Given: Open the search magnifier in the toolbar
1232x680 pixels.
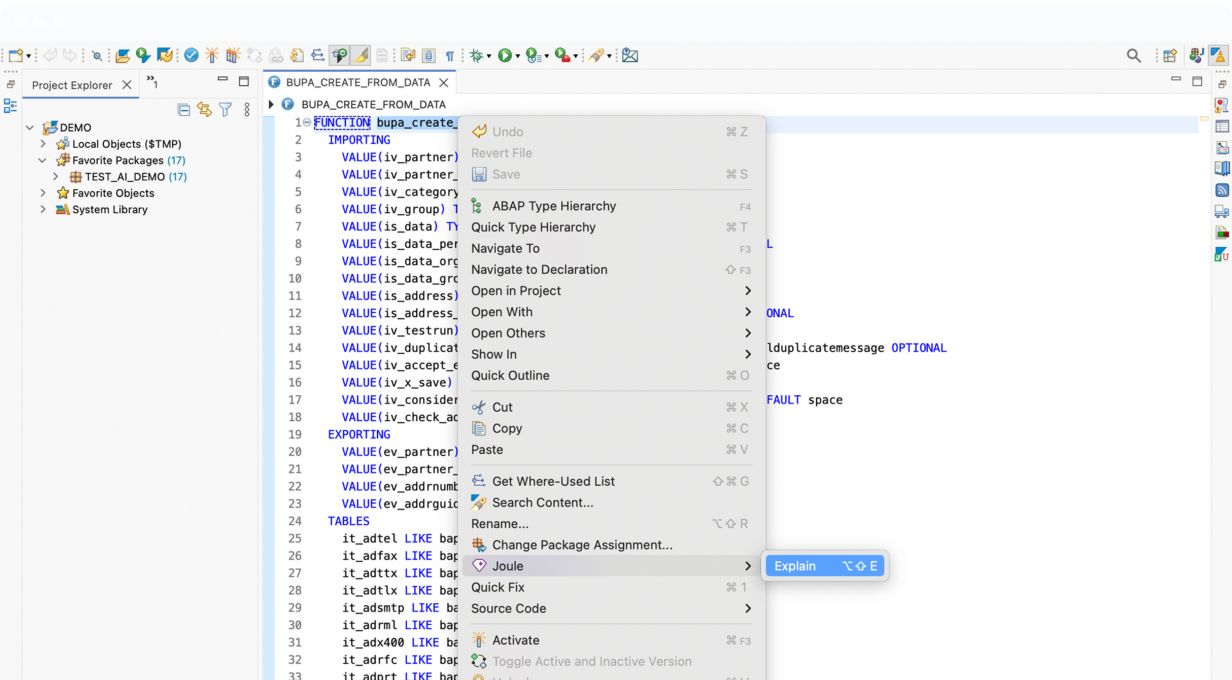Looking at the screenshot, I should point(1133,56).
